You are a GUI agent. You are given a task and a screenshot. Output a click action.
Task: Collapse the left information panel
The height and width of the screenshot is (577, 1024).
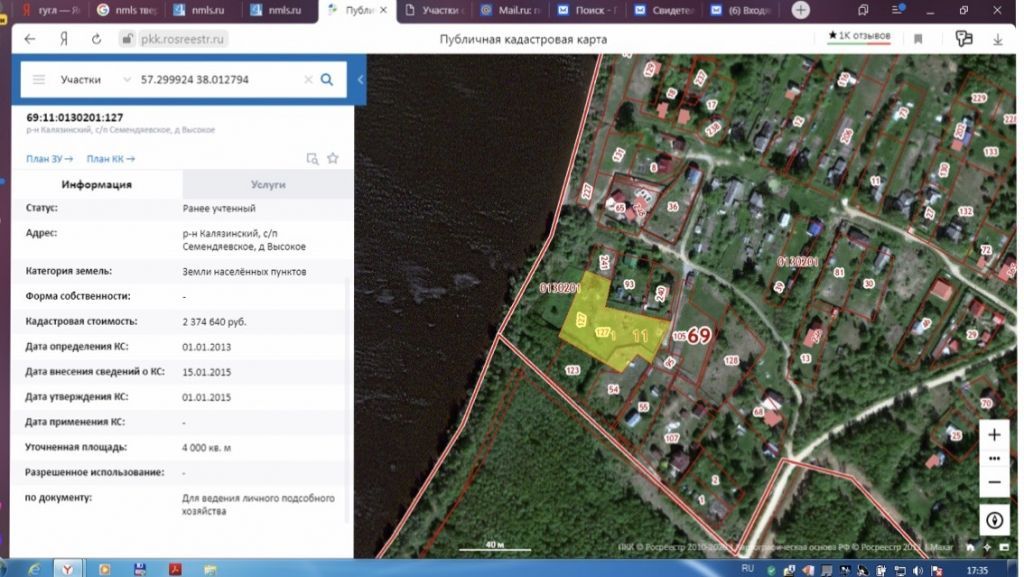pyautogui.click(x=360, y=79)
